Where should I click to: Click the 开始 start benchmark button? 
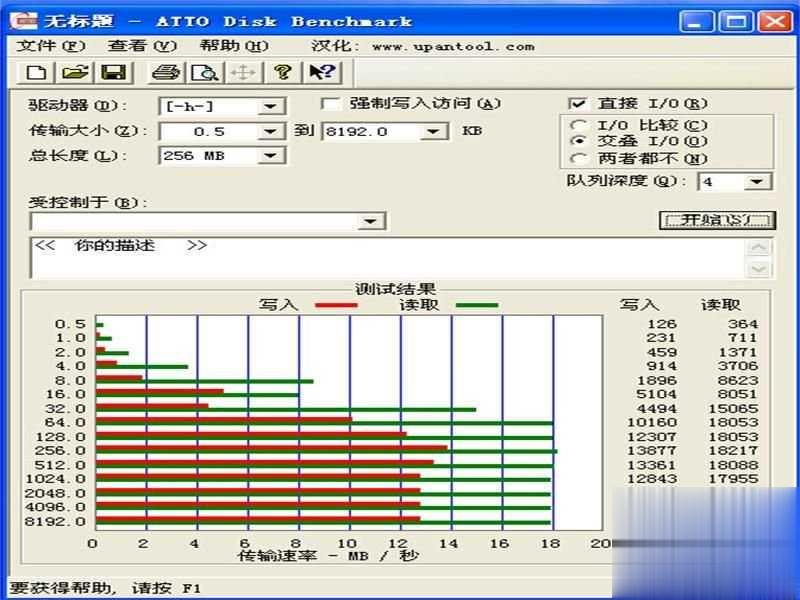click(x=717, y=220)
